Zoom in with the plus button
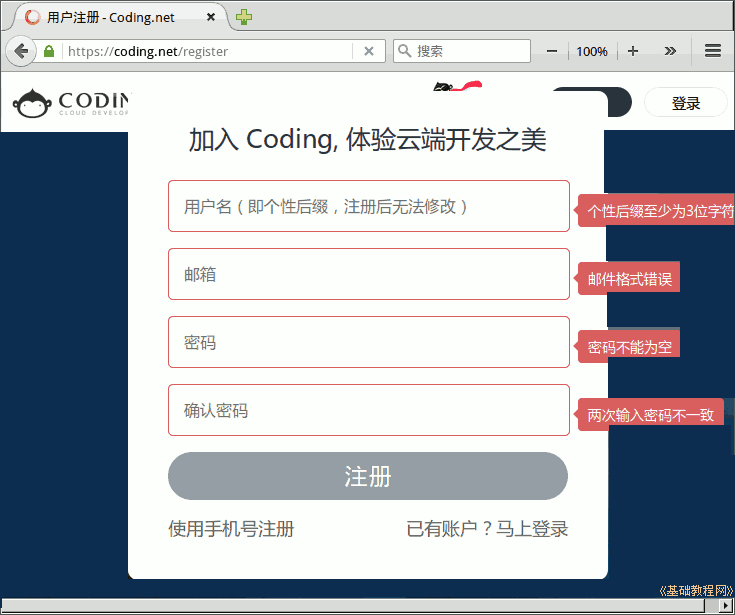Screen dimensions: 735x615 (633, 51)
